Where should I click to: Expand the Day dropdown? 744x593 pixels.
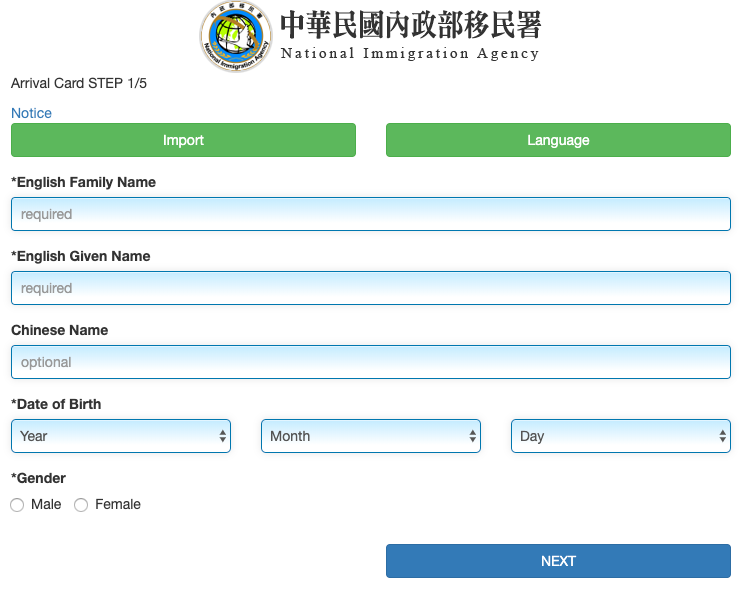click(620, 436)
